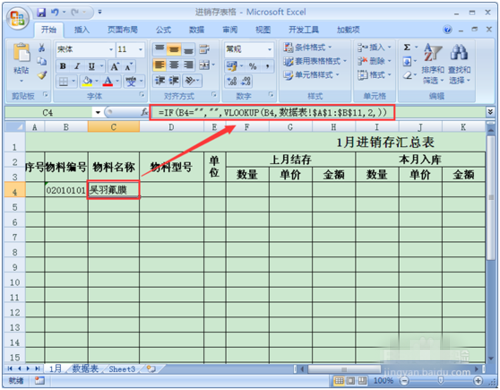Change the text orientation

[x=190, y=80]
